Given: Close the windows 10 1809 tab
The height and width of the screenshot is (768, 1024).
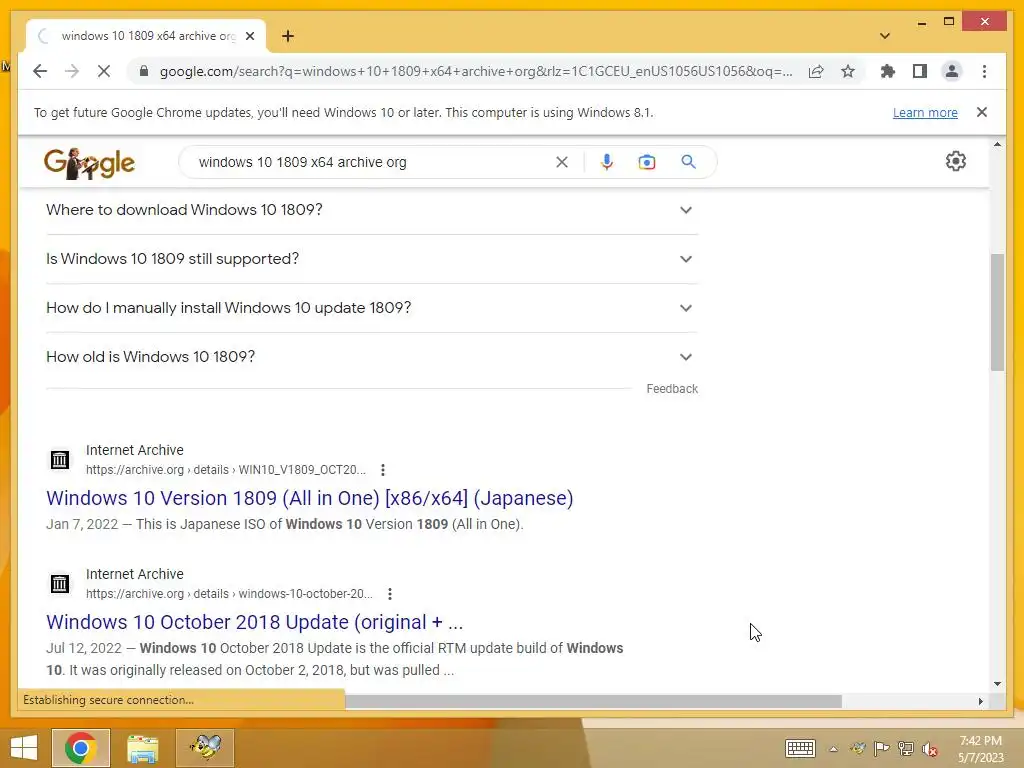Looking at the screenshot, I should pos(249,36).
